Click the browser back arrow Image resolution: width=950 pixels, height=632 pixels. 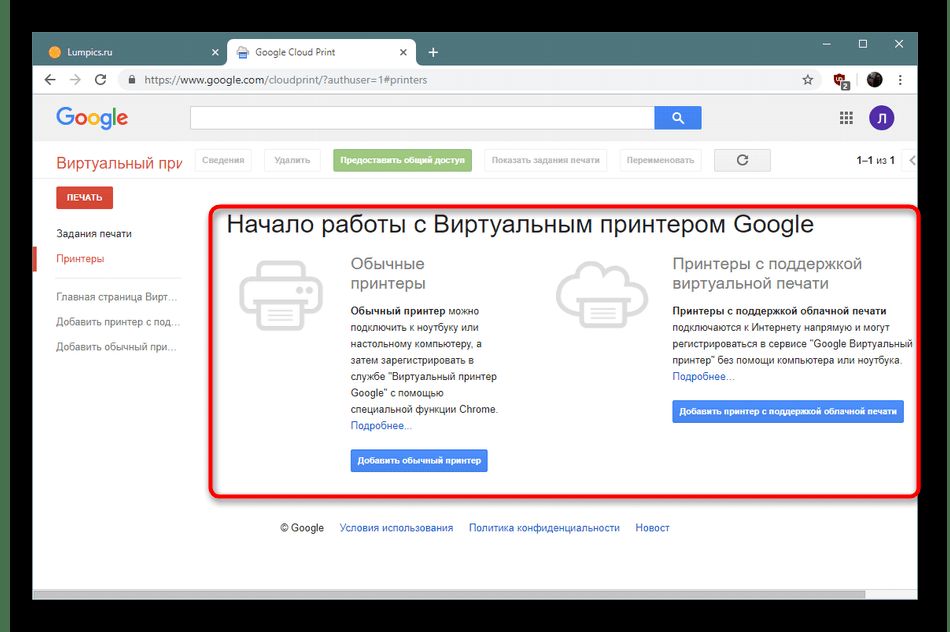[50, 80]
